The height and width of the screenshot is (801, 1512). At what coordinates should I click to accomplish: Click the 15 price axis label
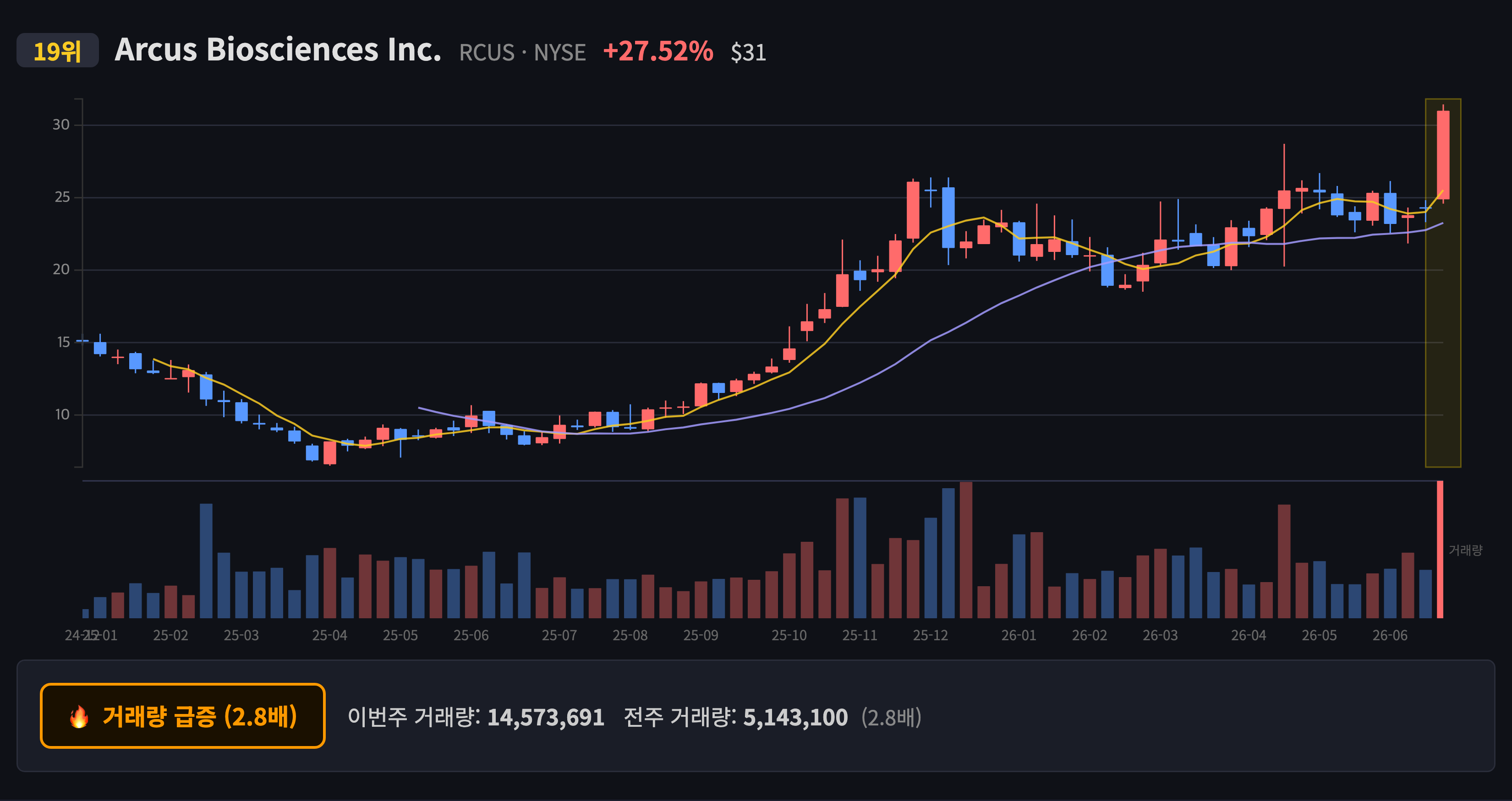[63, 342]
